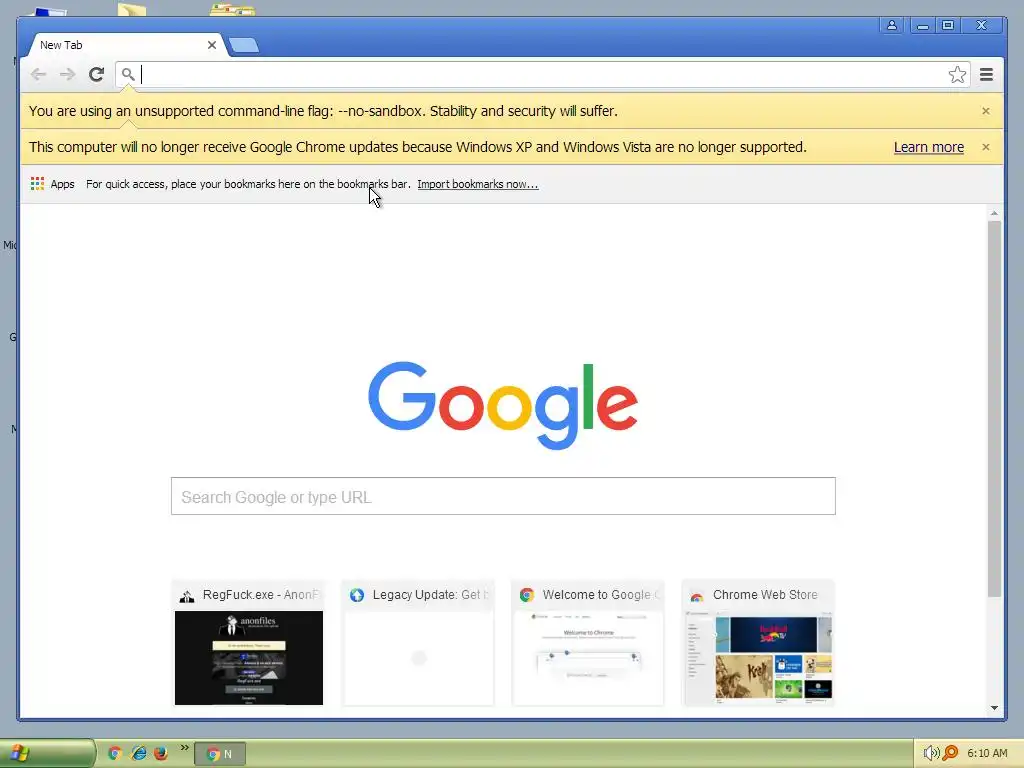Click the Chrome favicon on Welcome tile
This screenshot has width=1024, height=768.
pyautogui.click(x=526, y=595)
